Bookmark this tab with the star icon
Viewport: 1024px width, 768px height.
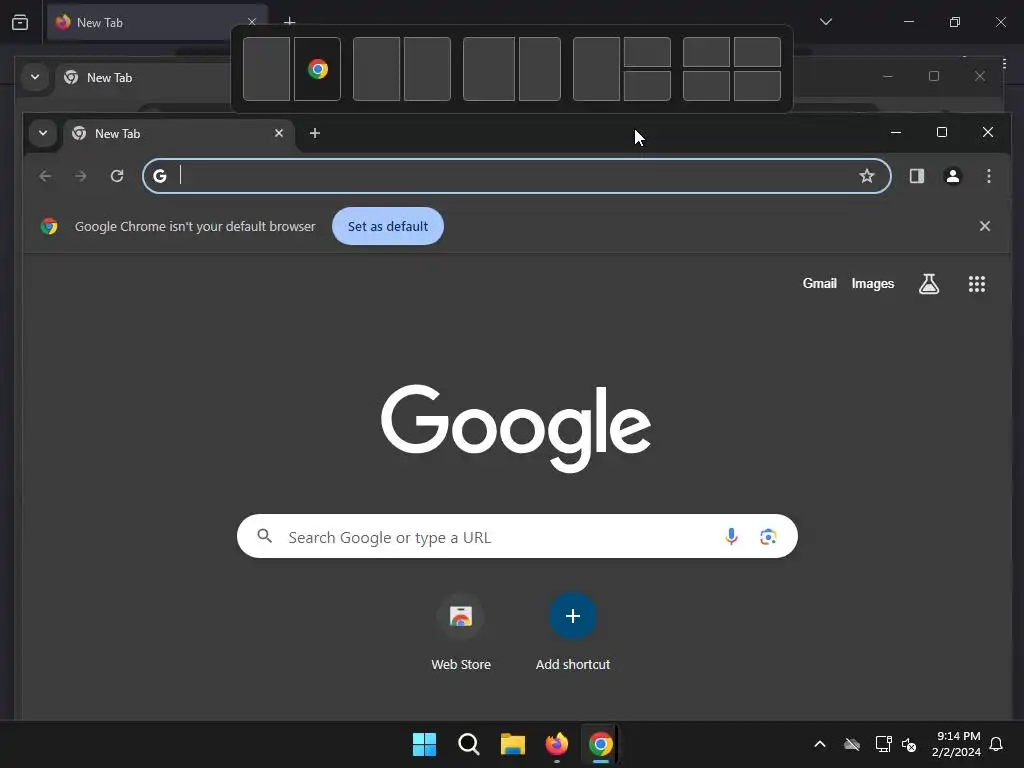coord(867,176)
